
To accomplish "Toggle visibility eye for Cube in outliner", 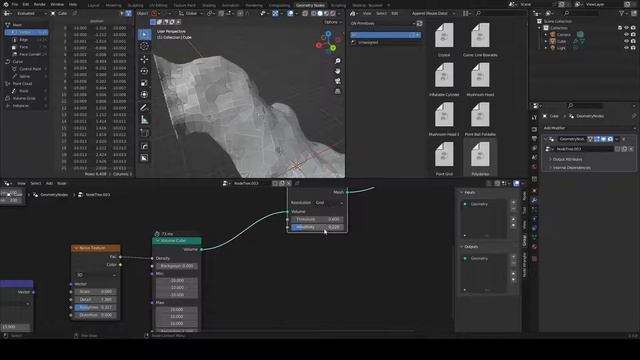I will coord(627,41).
